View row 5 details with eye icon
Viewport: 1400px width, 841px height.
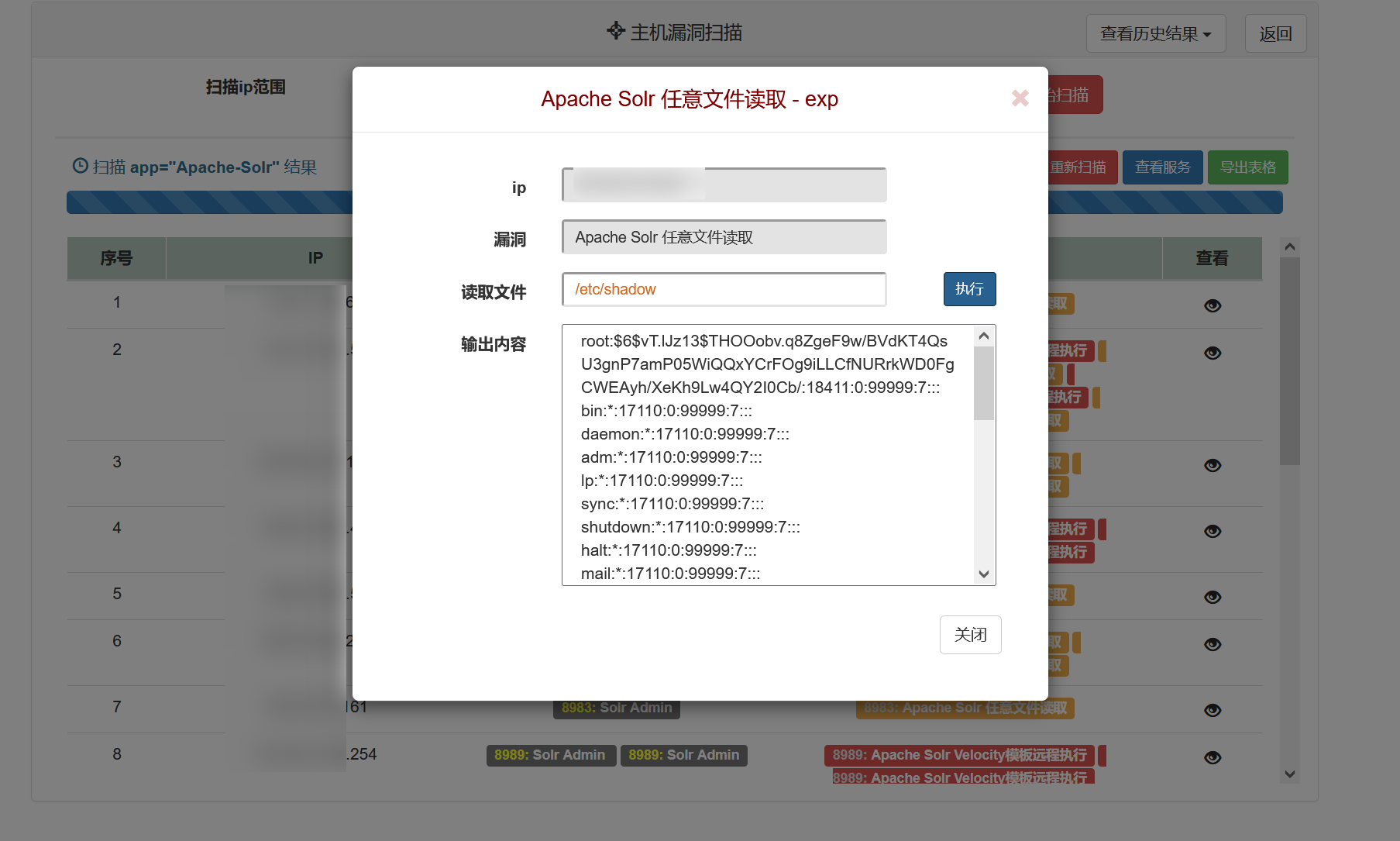[x=1213, y=597]
